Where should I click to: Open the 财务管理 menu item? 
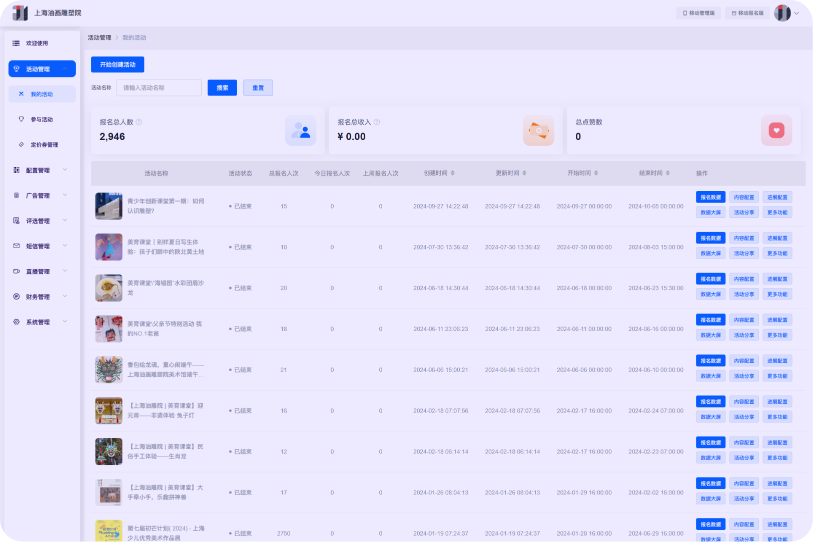tap(41, 297)
